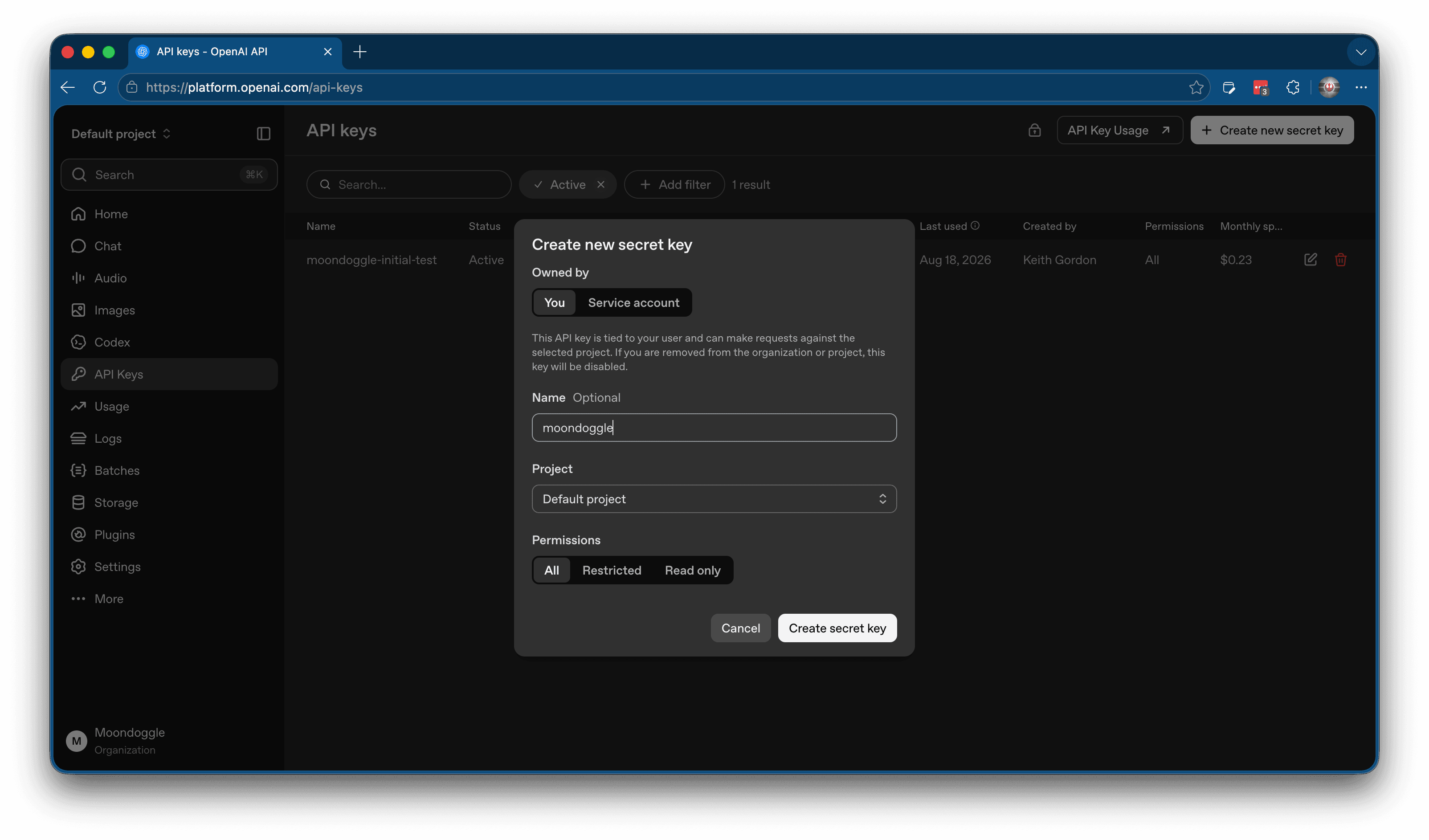Go back in the browser
The height and width of the screenshot is (840, 1429).
point(68,87)
